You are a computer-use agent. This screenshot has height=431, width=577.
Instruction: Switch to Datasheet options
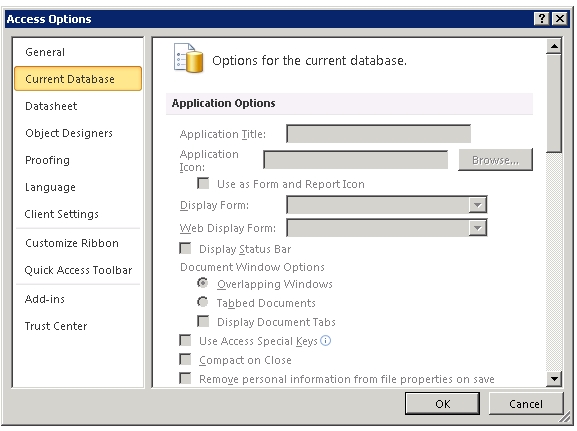click(x=78, y=106)
